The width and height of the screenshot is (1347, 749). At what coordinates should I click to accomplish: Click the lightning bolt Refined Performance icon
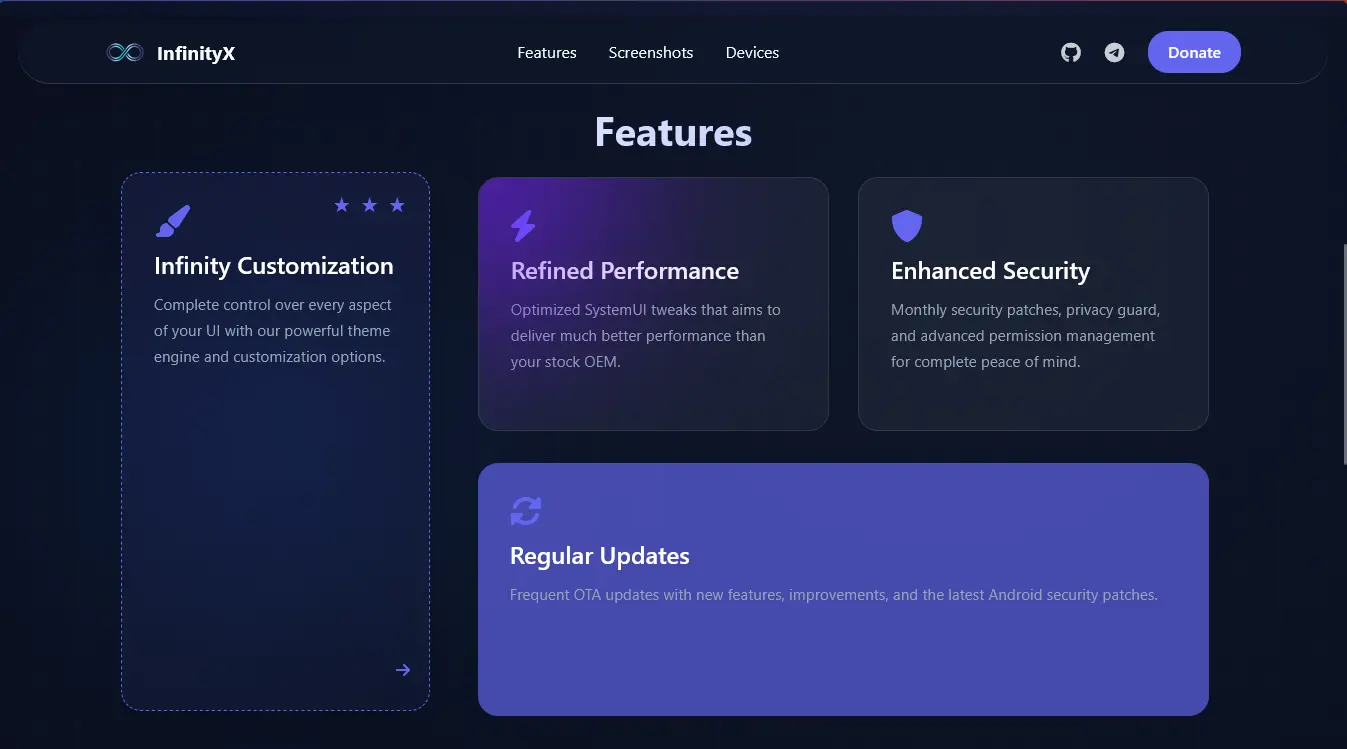tap(523, 226)
